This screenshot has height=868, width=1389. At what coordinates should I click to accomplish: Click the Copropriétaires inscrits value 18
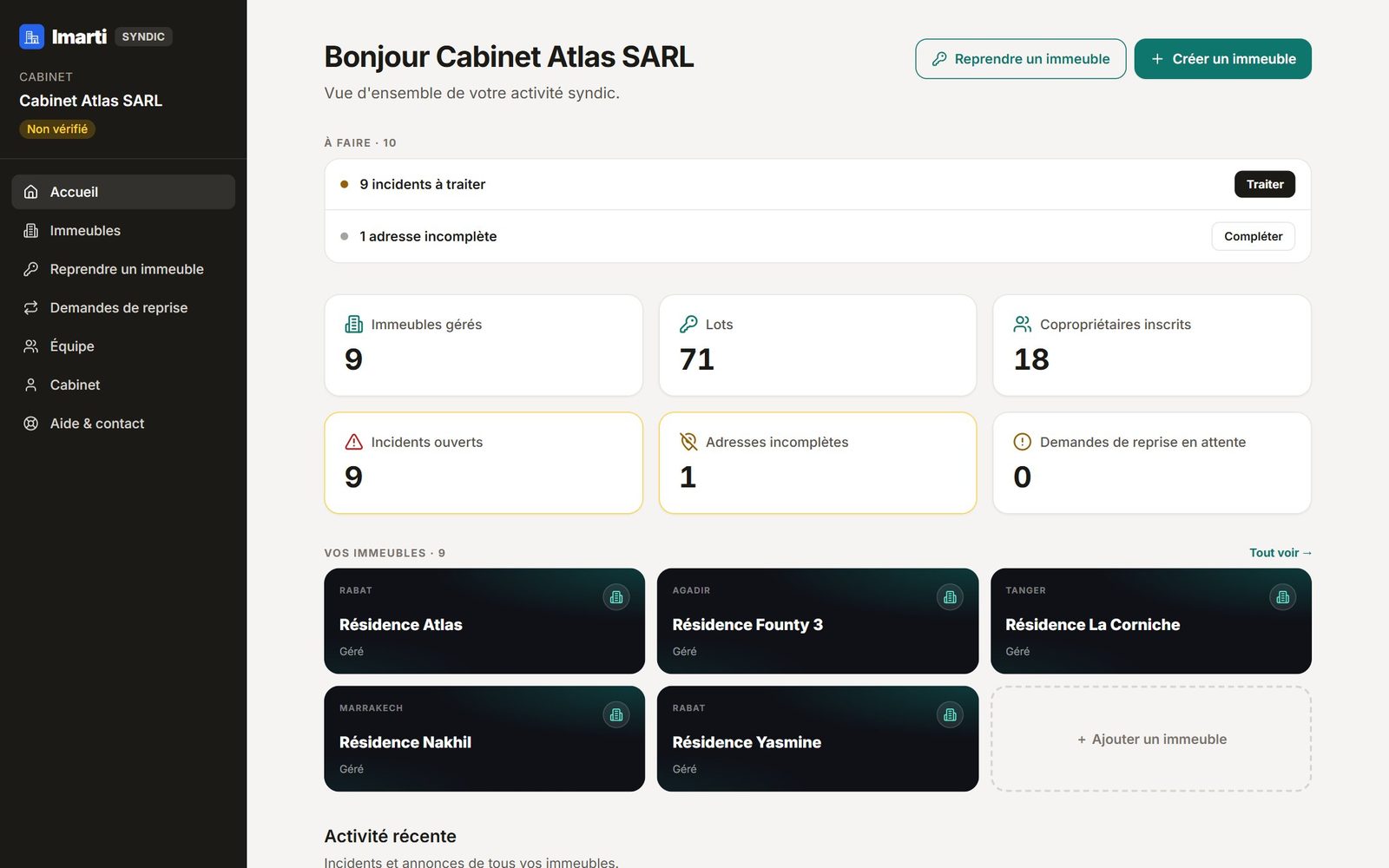[1031, 359]
